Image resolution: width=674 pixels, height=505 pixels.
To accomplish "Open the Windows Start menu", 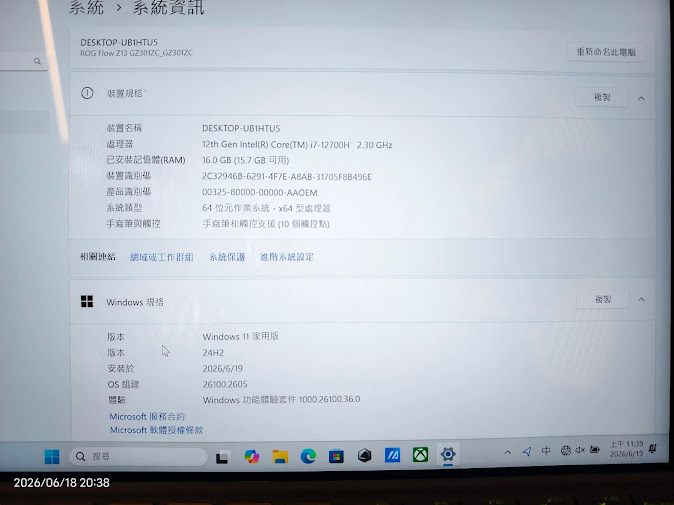I will [x=52, y=456].
